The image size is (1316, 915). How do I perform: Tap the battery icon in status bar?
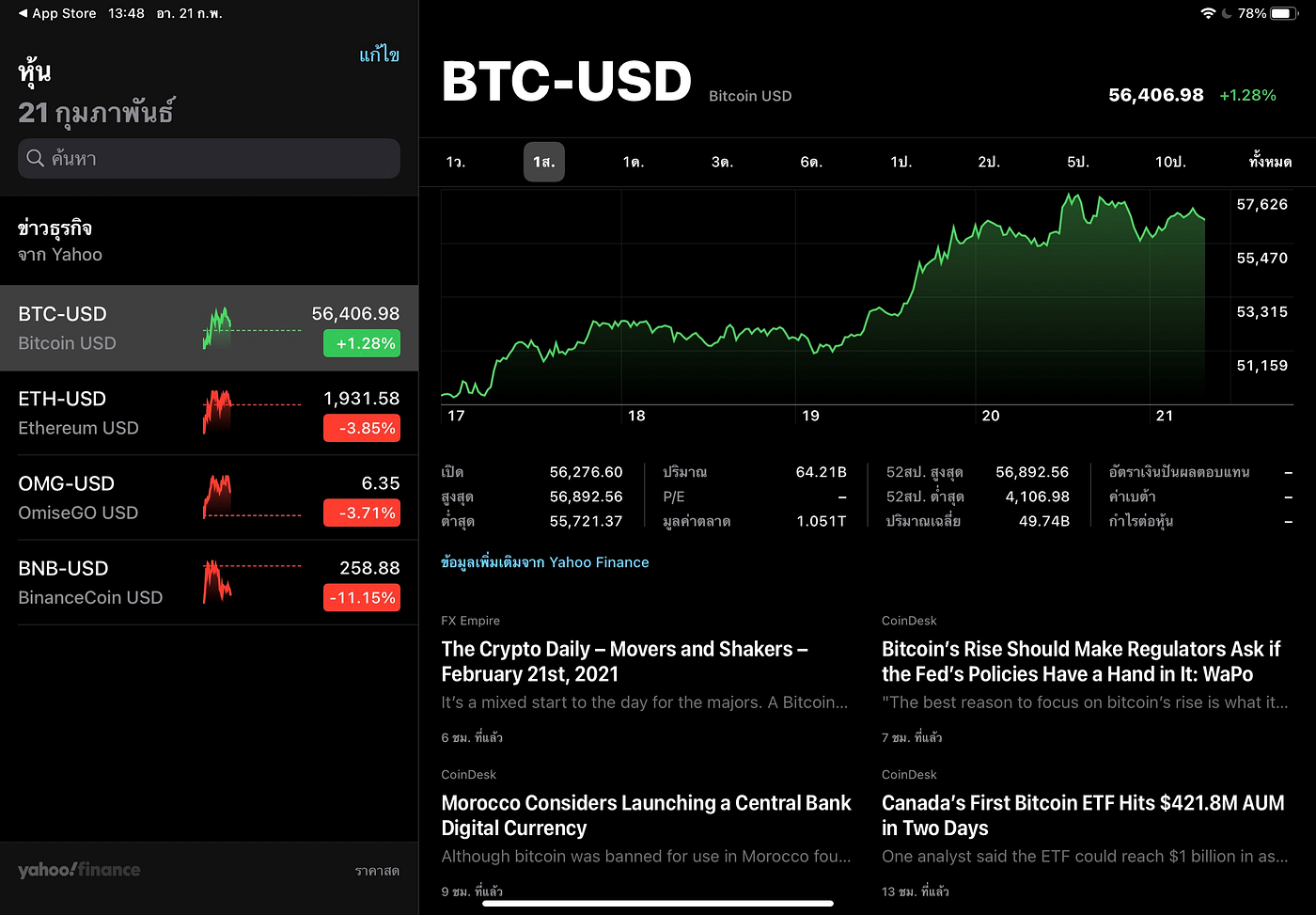(1285, 13)
